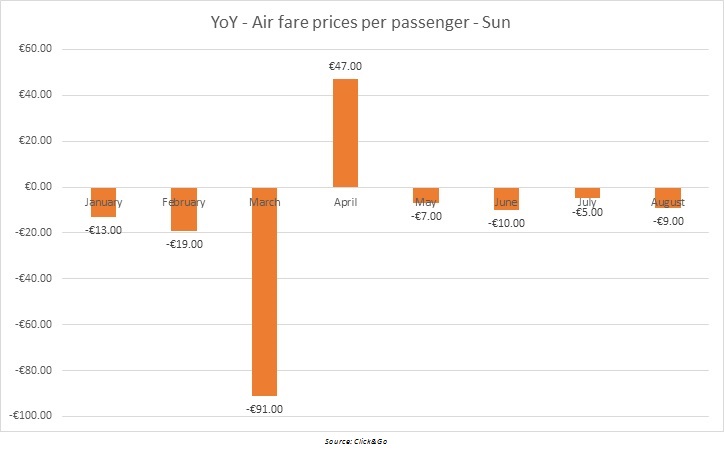Click the February orange bar
The width and height of the screenshot is (724, 455).
(x=184, y=209)
